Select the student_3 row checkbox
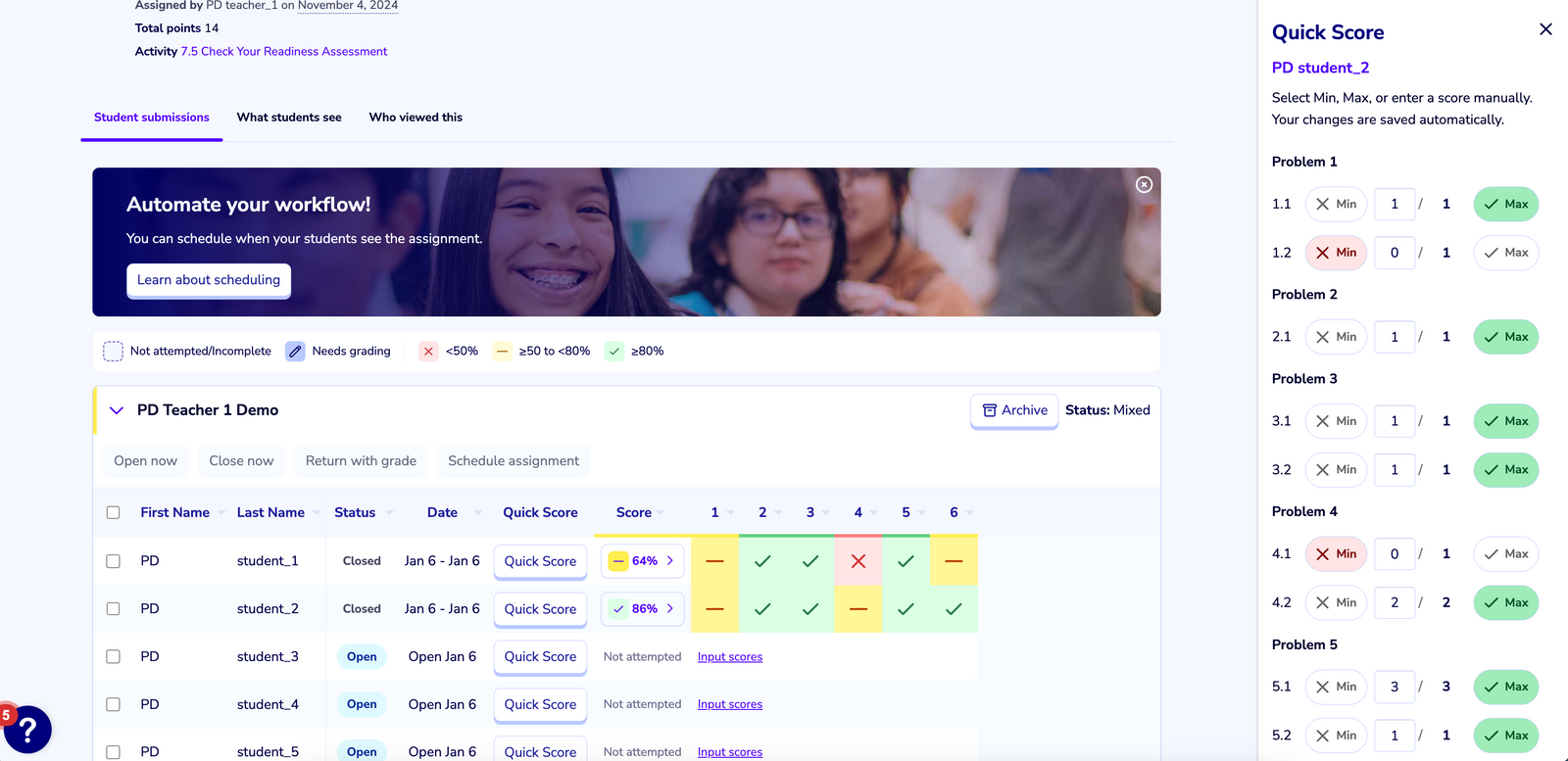The width and height of the screenshot is (1568, 761). [113, 656]
